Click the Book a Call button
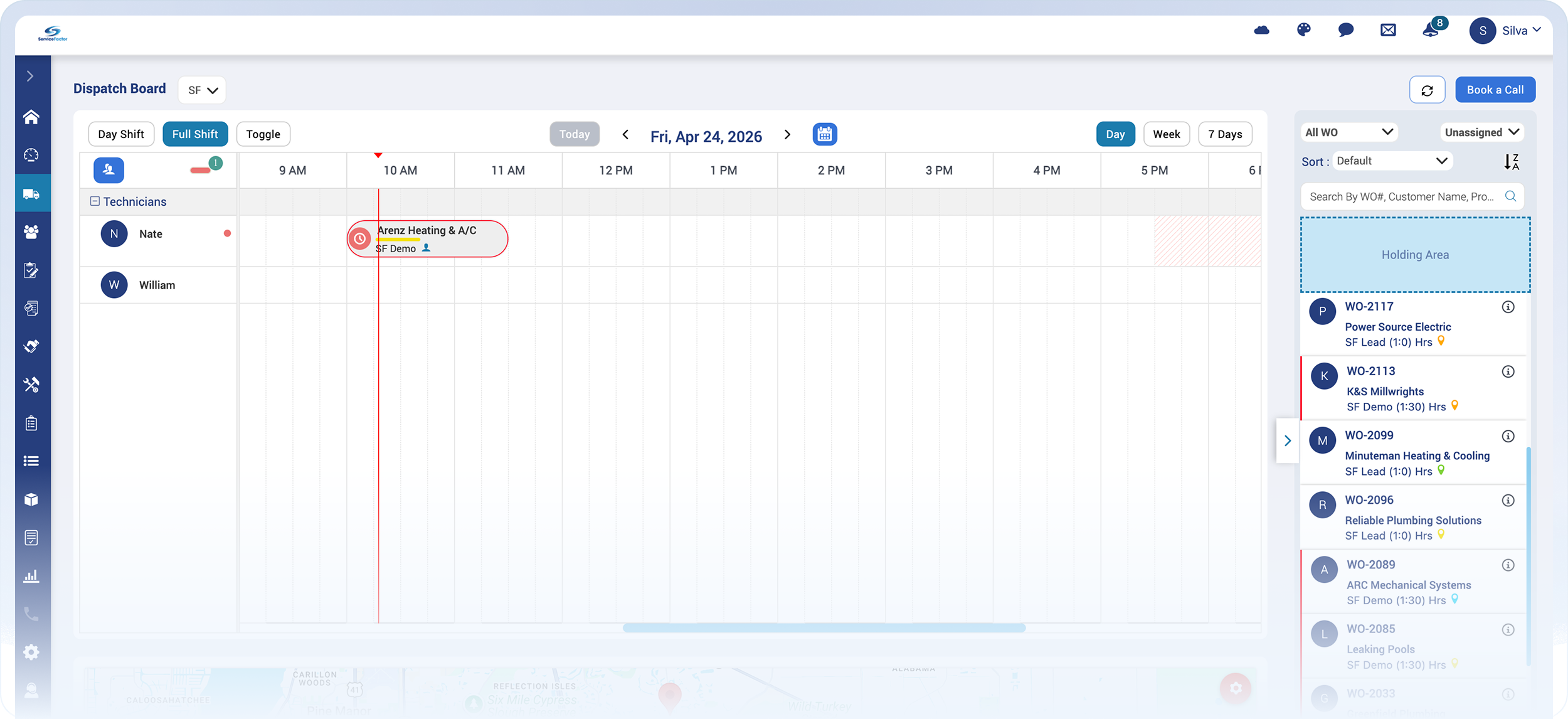 coord(1495,90)
